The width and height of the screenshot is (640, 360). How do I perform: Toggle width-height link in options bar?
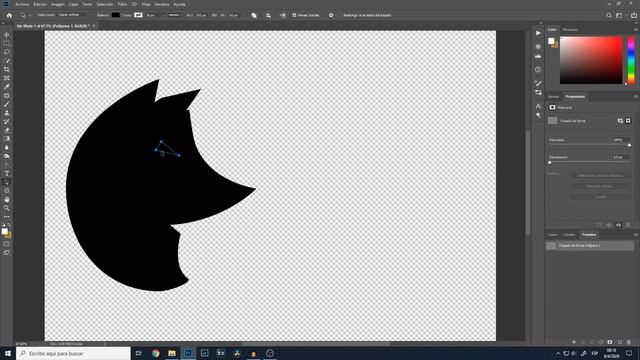point(214,15)
